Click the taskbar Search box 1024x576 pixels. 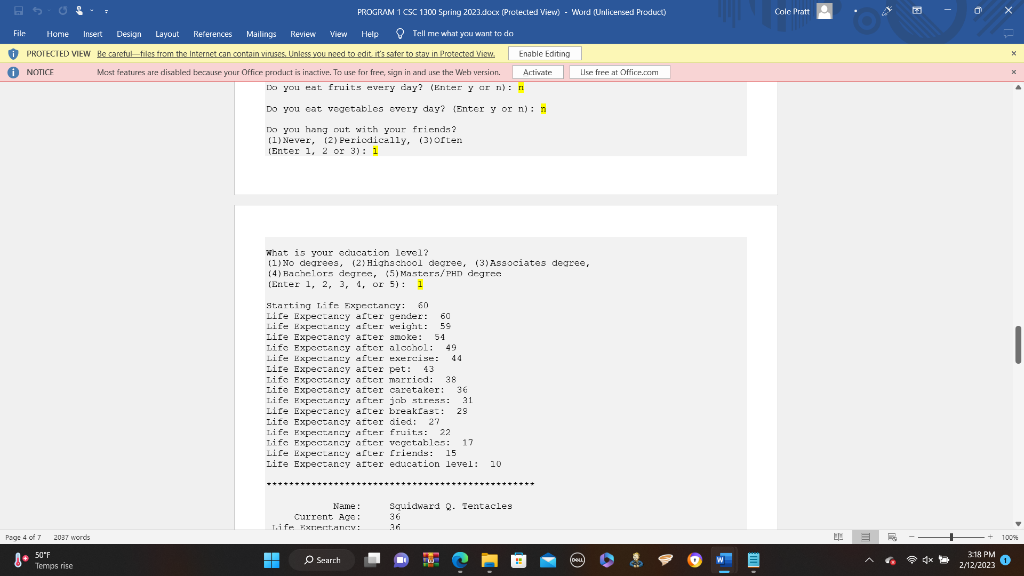(x=323, y=560)
